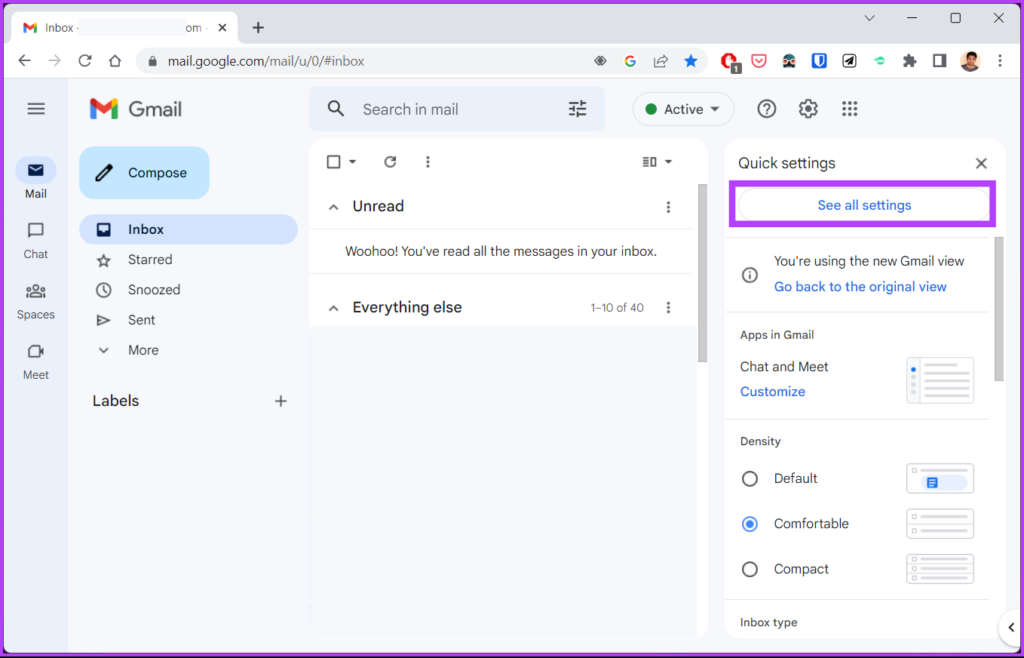Click the message list scrollbar
This screenshot has width=1024, height=658.
[703, 273]
